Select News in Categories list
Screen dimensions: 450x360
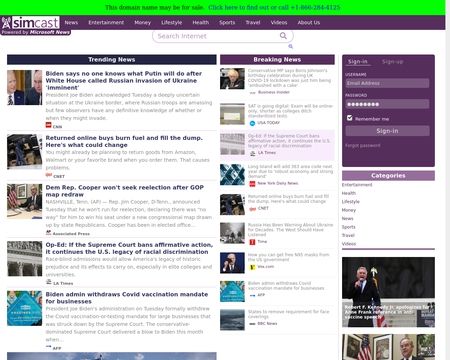pos(347,218)
